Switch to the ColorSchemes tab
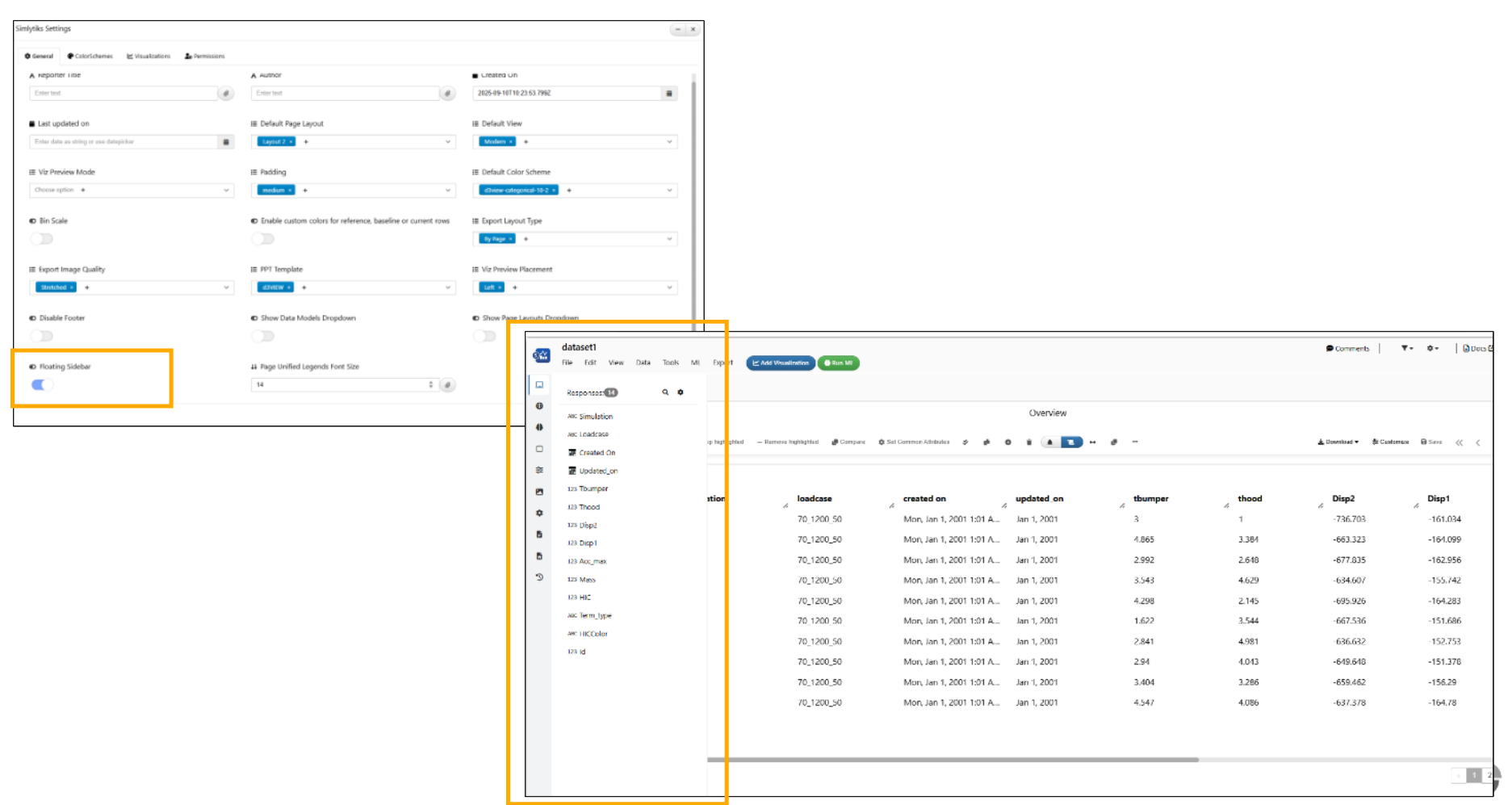 [x=90, y=57]
